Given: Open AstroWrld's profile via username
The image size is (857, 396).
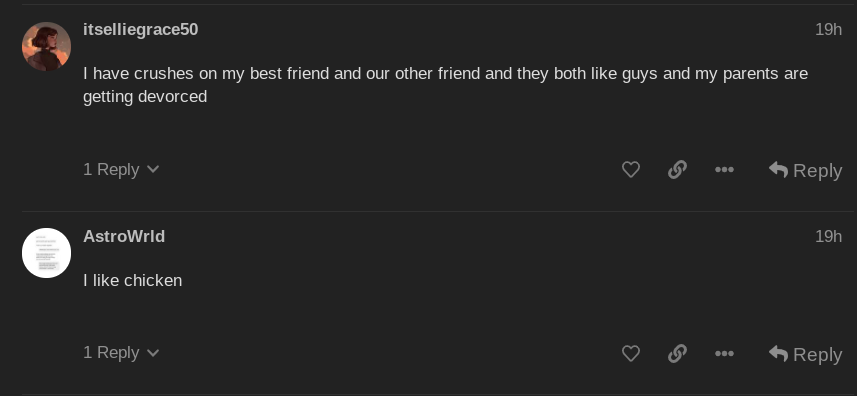Looking at the screenshot, I should tap(124, 237).
